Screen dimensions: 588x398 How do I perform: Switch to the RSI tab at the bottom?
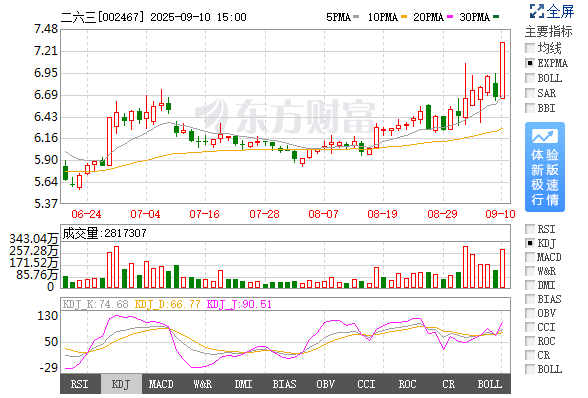coord(80,384)
